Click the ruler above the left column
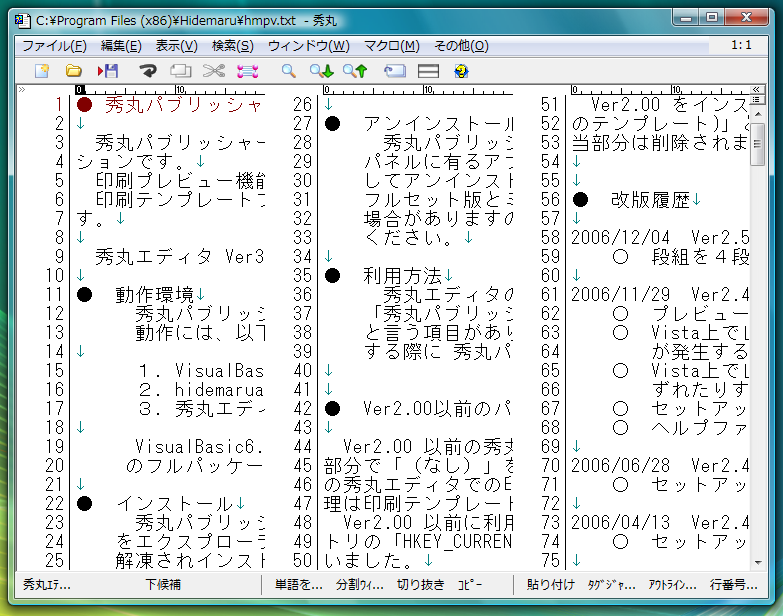Viewport: 783px width, 616px height. [170, 90]
